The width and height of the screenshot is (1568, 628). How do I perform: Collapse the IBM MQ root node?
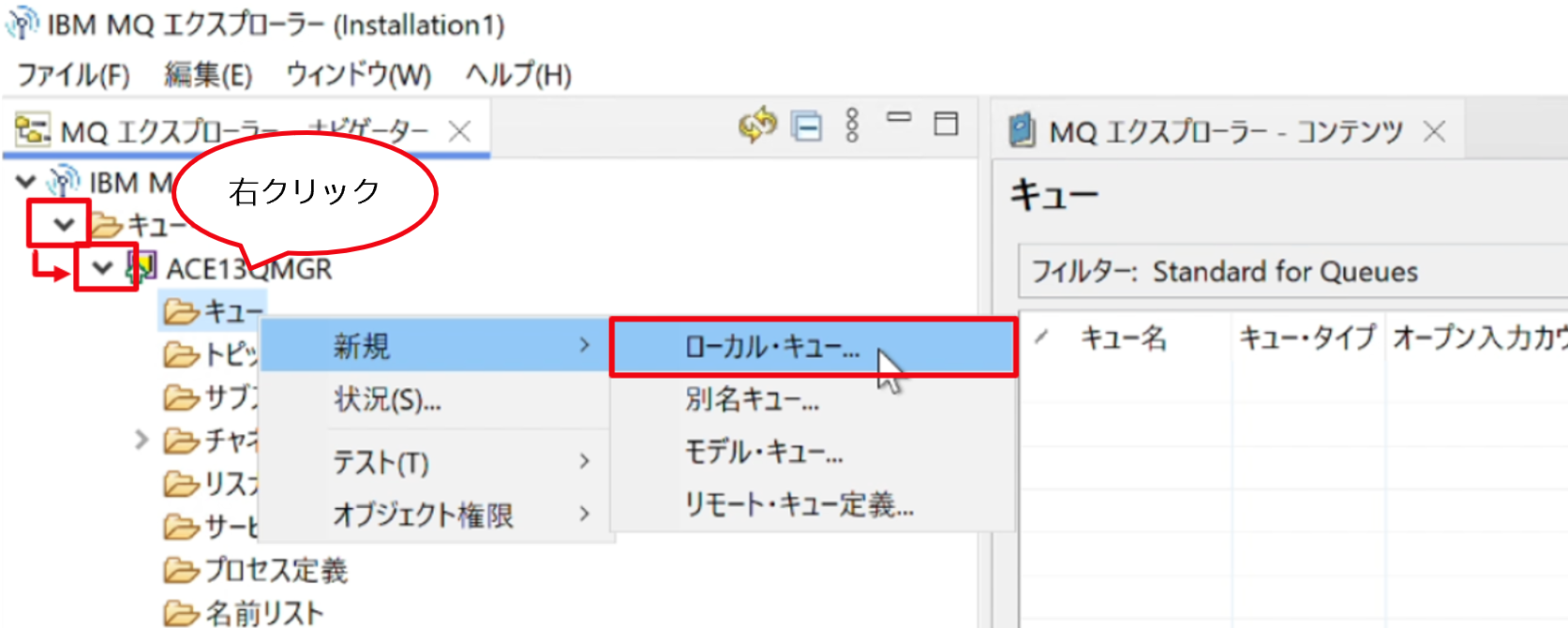(x=26, y=181)
